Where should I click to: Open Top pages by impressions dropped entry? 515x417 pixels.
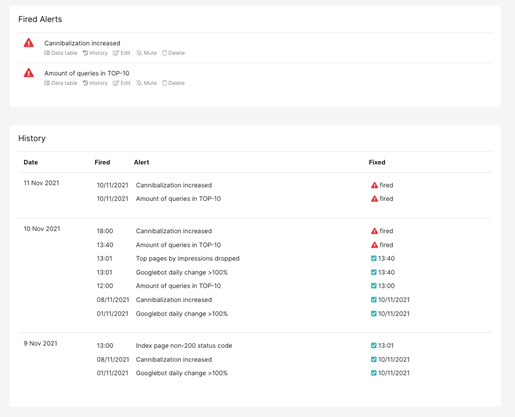[188, 259]
